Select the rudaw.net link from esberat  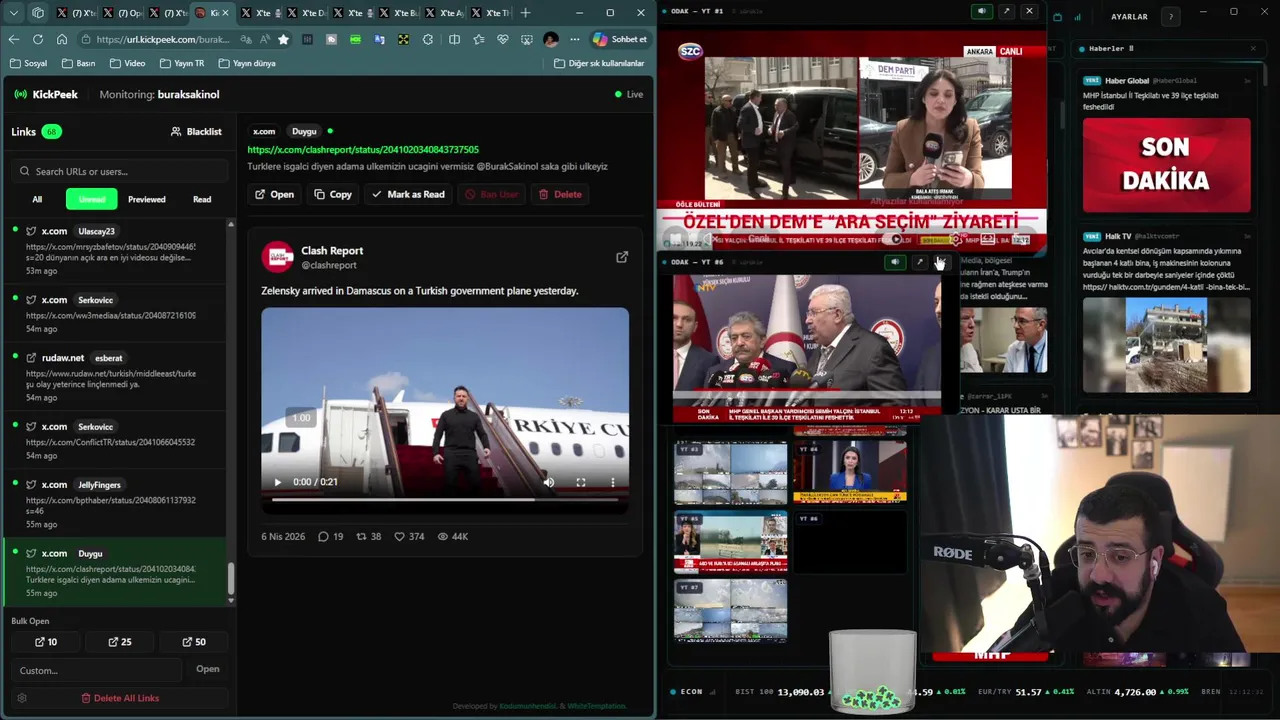115,376
